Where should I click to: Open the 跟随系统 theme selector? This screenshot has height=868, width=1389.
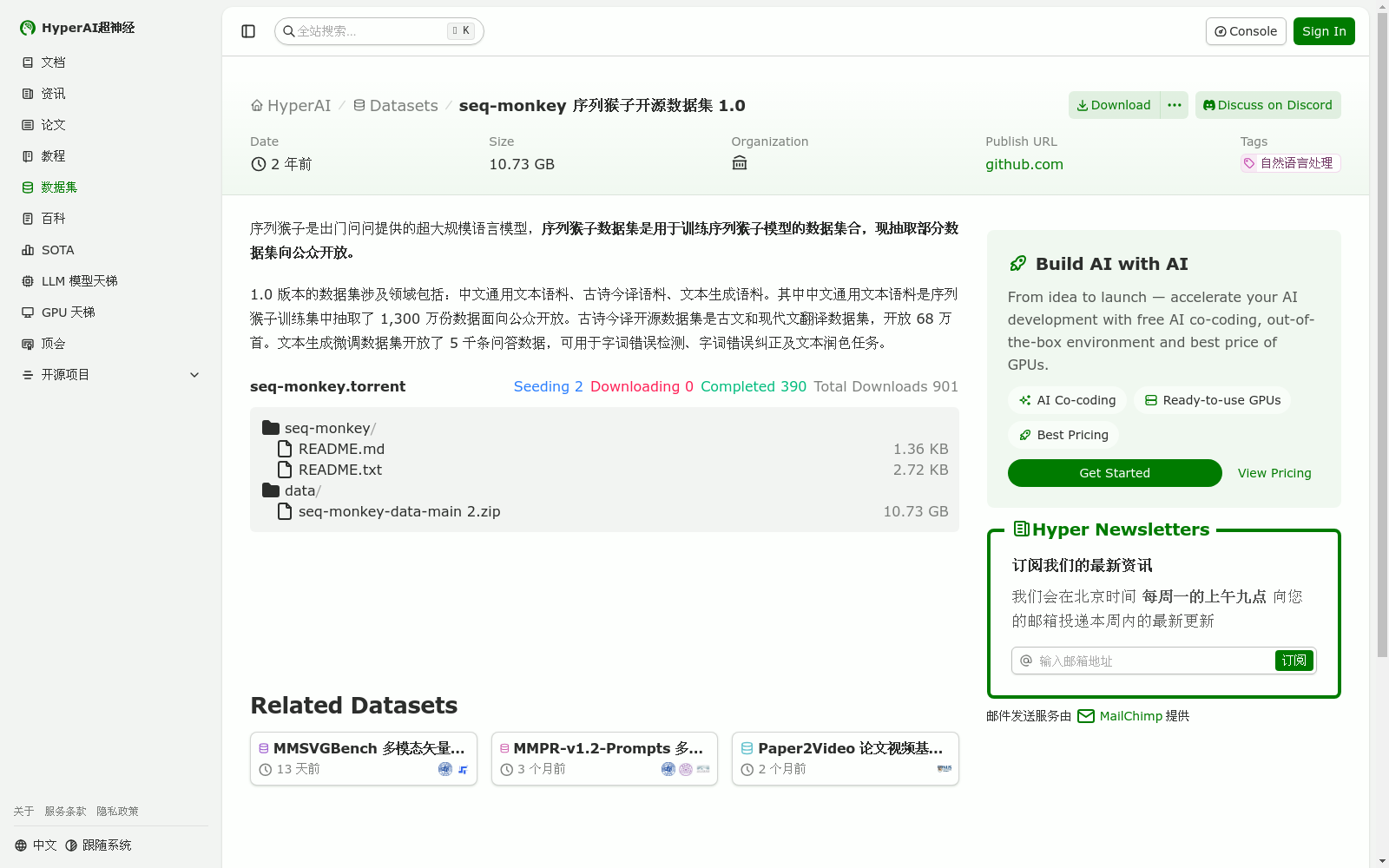pos(98,845)
